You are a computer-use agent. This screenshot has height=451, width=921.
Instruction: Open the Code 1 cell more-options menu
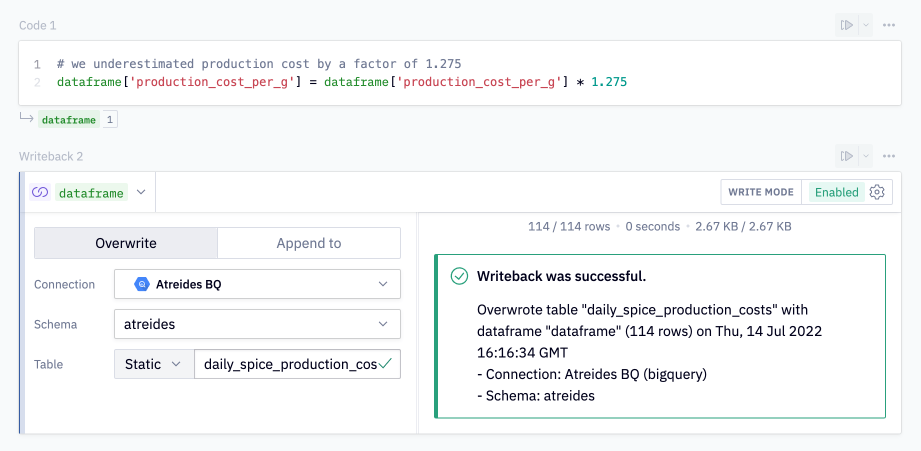(889, 25)
